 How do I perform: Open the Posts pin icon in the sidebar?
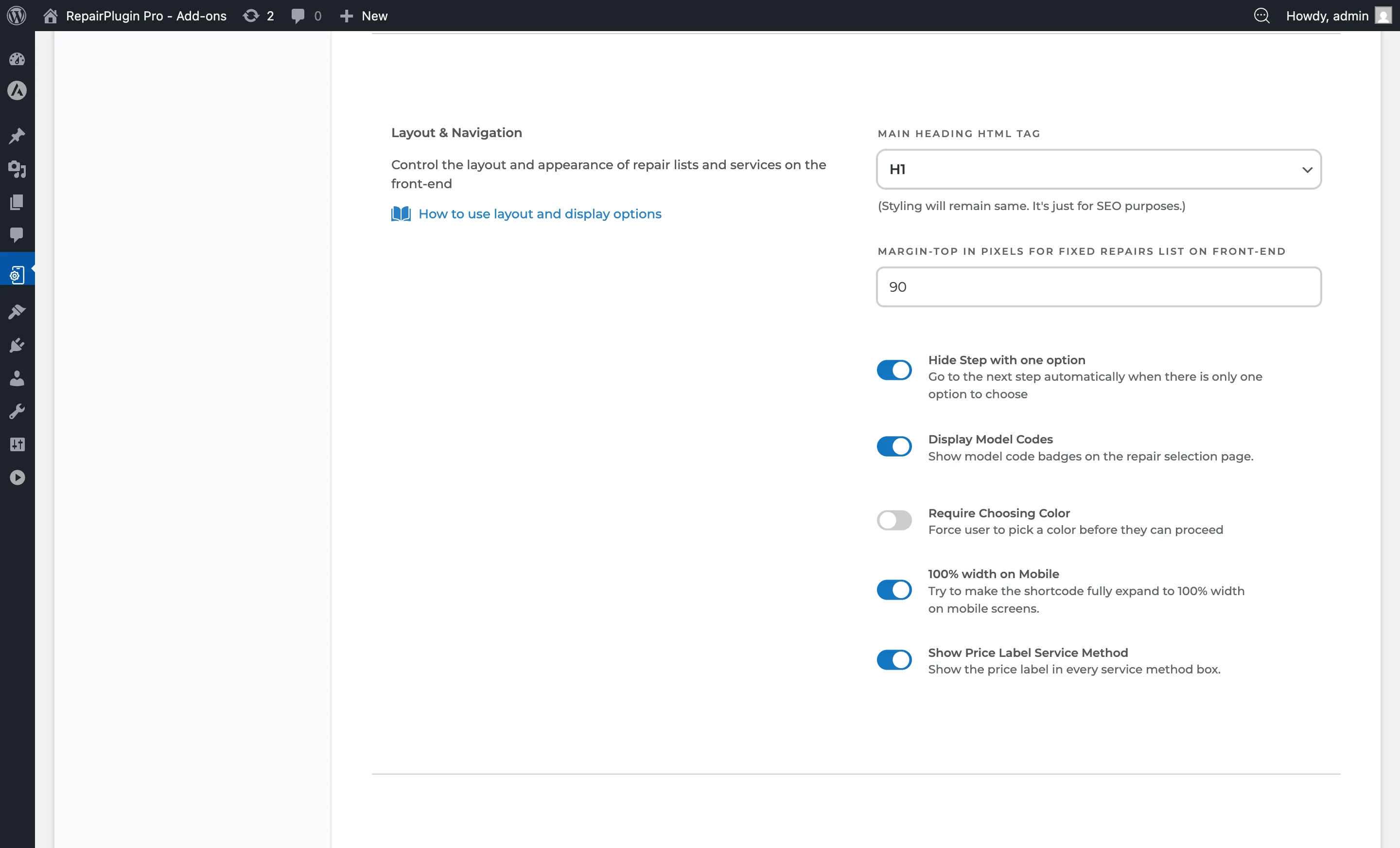(x=17, y=136)
